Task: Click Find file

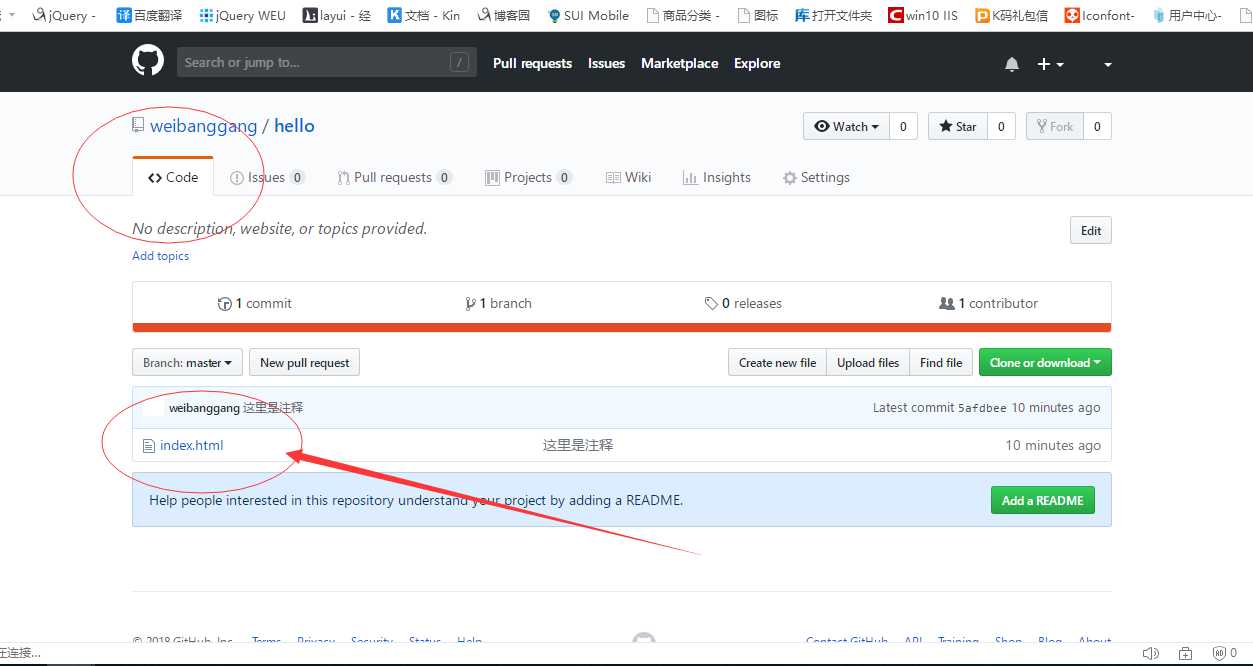Action: (941, 362)
